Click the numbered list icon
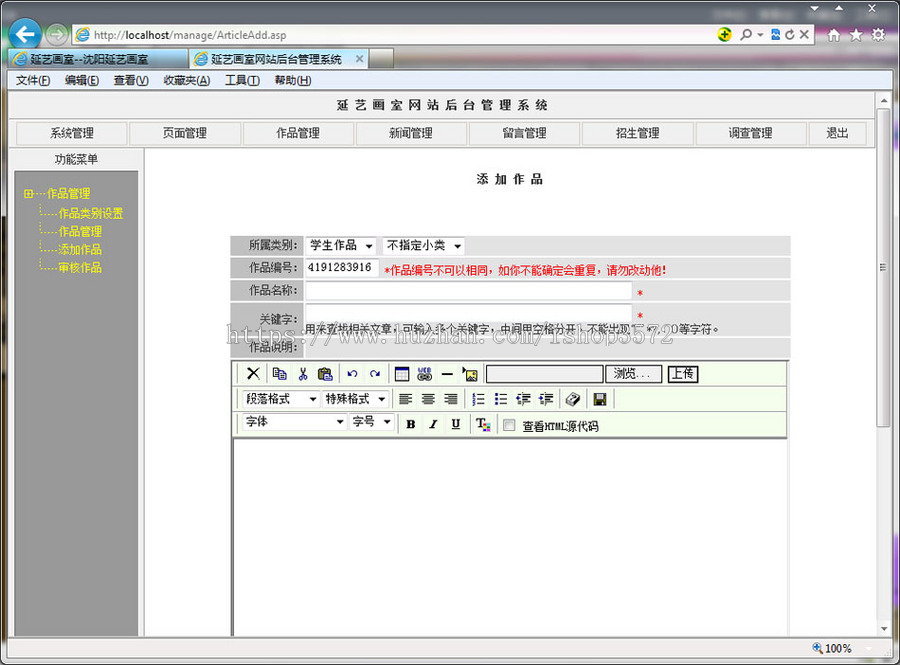This screenshot has height=665, width=900. (478, 398)
